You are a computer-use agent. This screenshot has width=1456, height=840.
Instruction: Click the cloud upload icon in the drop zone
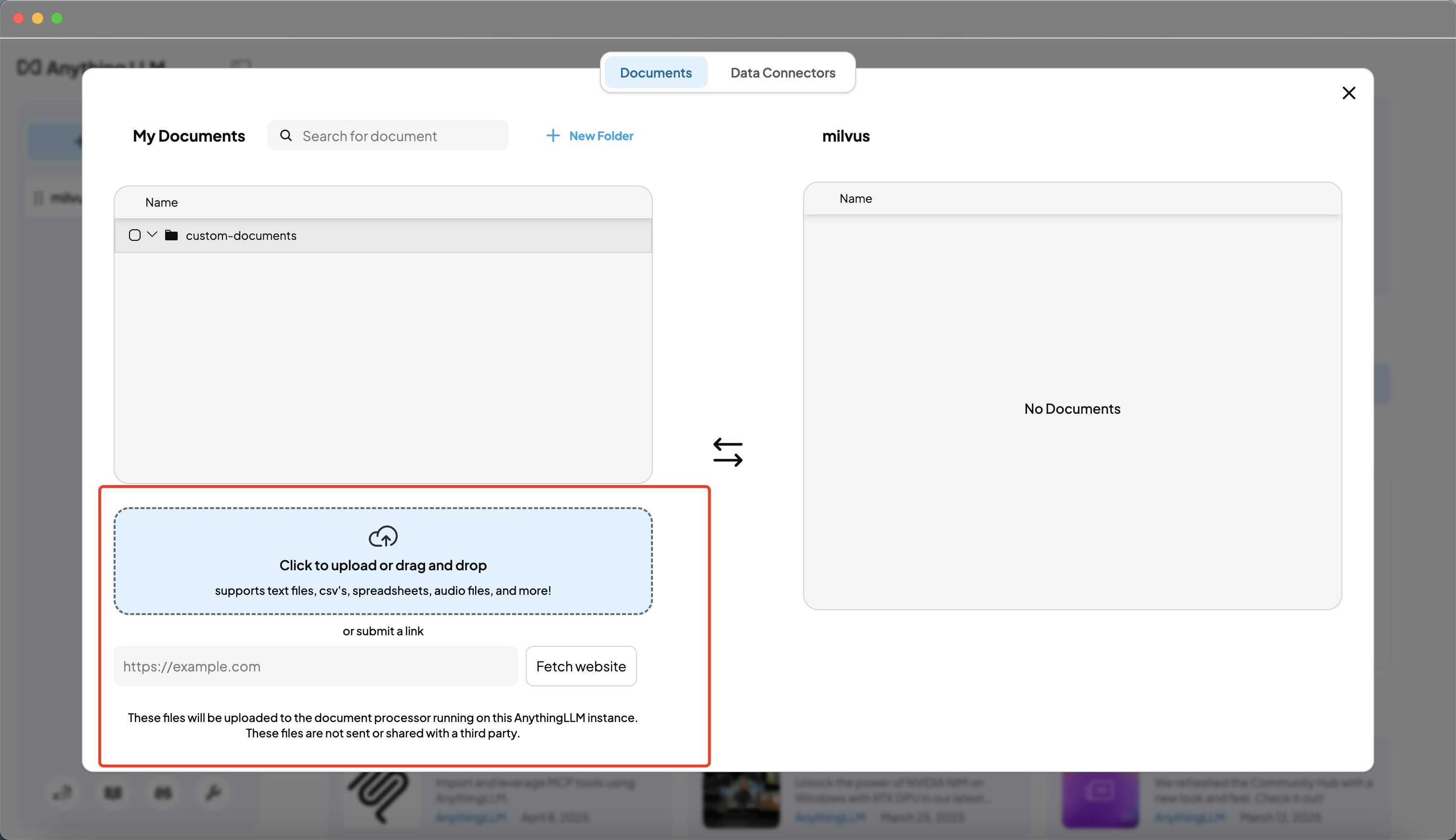(382, 536)
